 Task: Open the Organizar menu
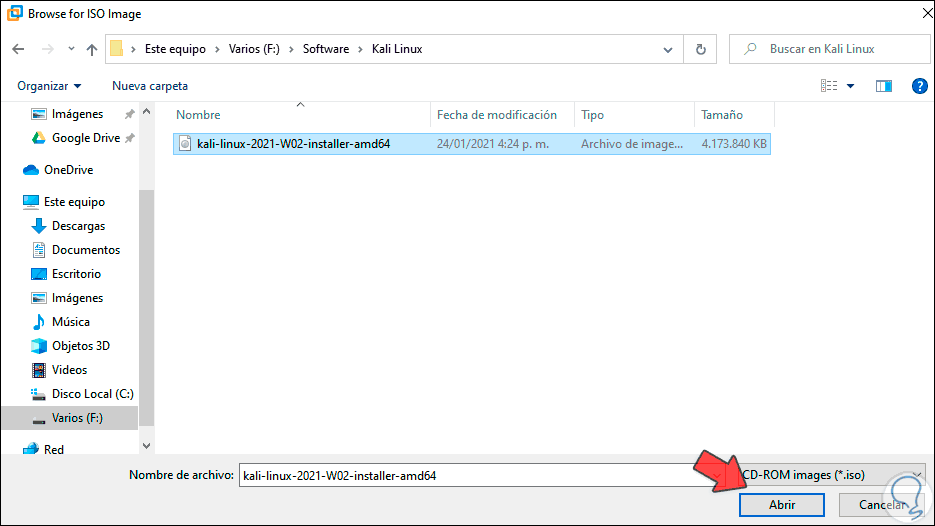coord(49,86)
